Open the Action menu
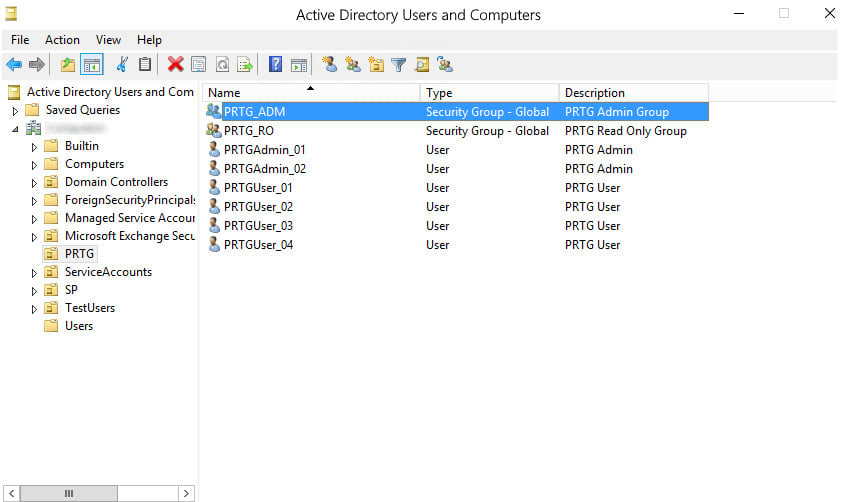This screenshot has width=843, height=502. 62,40
